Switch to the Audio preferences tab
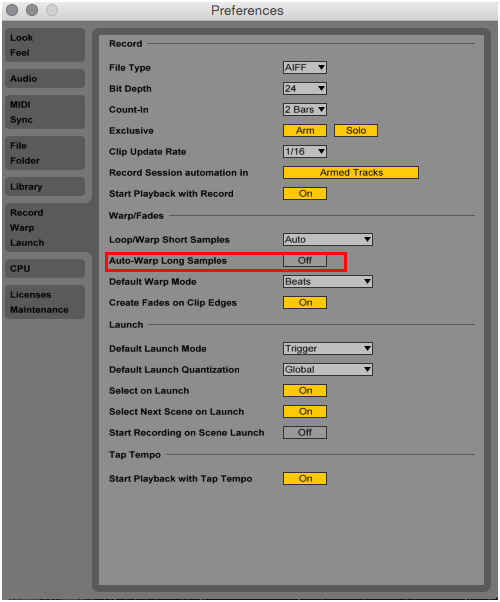This screenshot has width=500, height=602. click(45, 79)
